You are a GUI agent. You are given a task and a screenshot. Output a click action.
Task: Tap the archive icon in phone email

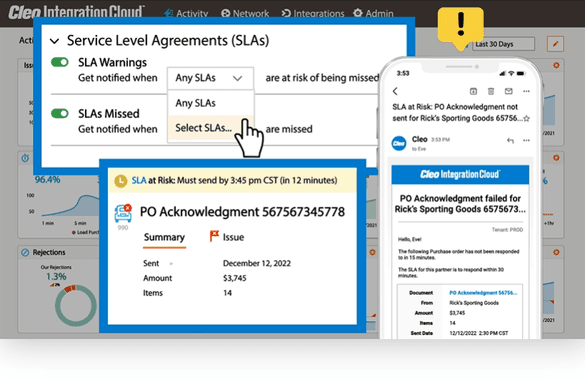pyautogui.click(x=473, y=91)
